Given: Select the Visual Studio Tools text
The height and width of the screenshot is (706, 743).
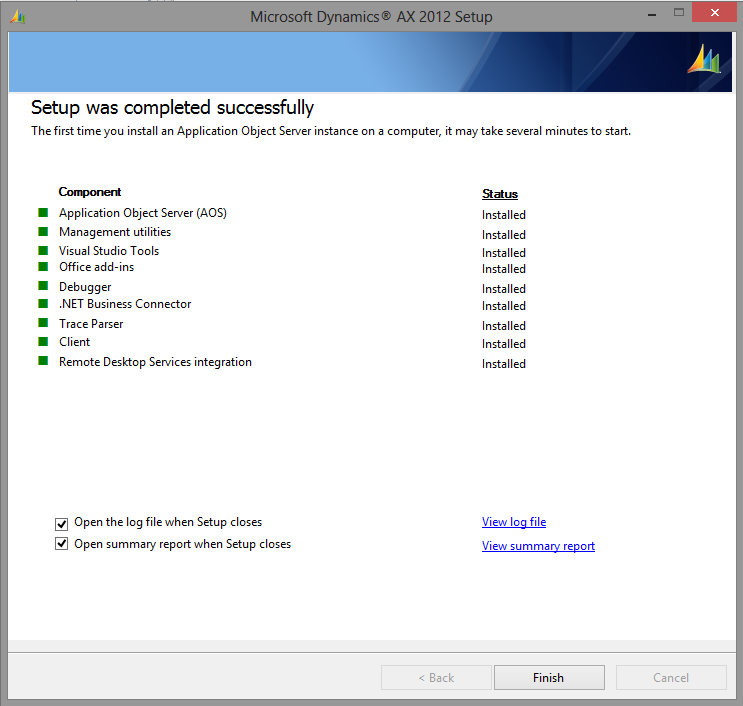Looking at the screenshot, I should [109, 251].
